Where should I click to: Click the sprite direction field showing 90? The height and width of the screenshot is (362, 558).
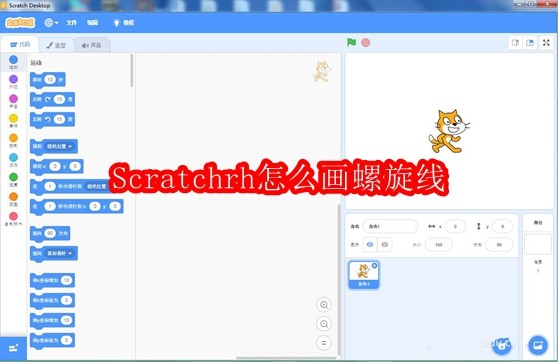499,245
